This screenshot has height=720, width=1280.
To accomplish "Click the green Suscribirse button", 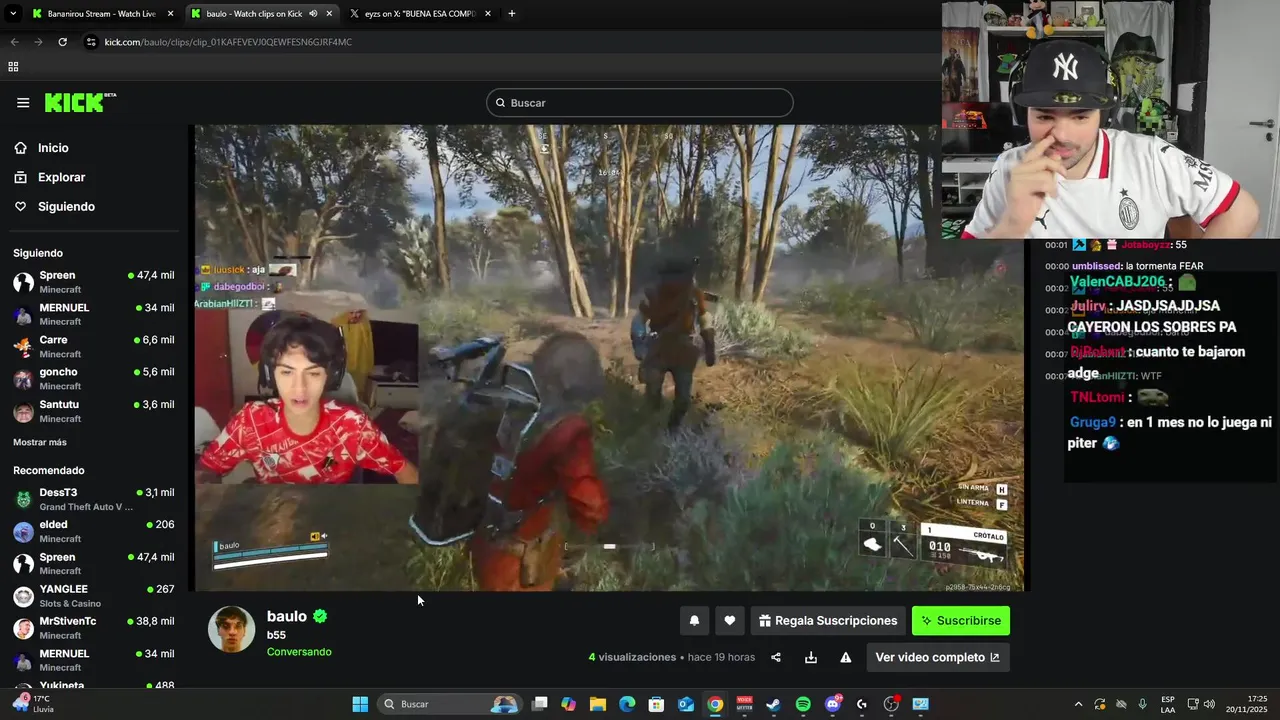I will click(961, 621).
